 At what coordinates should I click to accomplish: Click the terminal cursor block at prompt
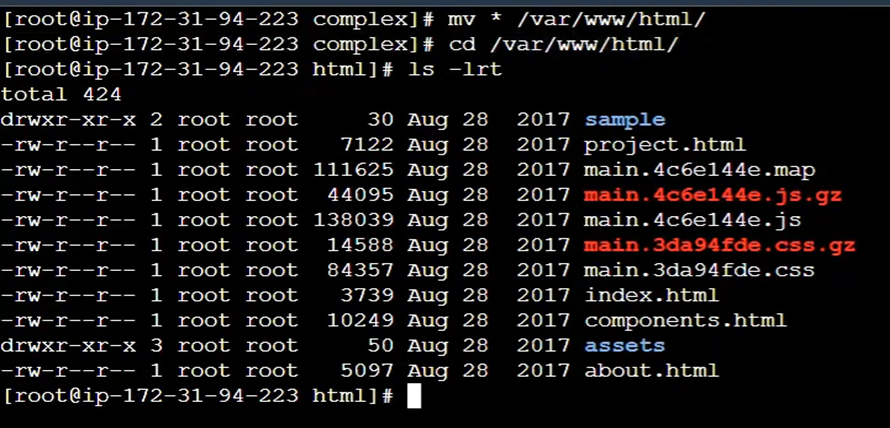414,396
